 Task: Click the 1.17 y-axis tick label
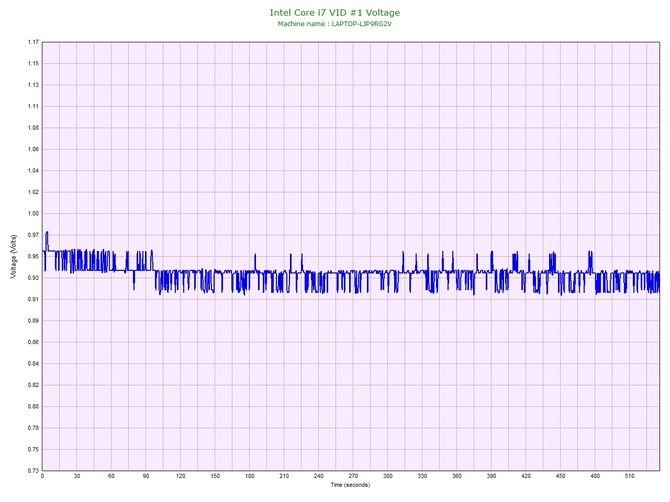(x=33, y=42)
